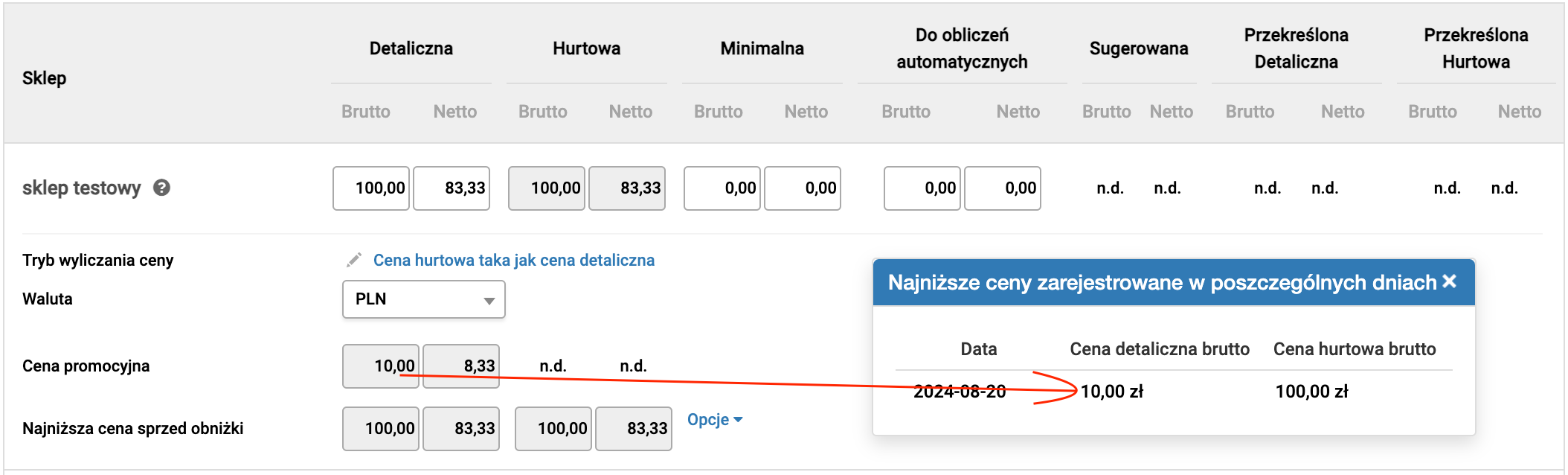
Task: Select lowest pre-discount wholesale netto field
Action: [x=634, y=429]
